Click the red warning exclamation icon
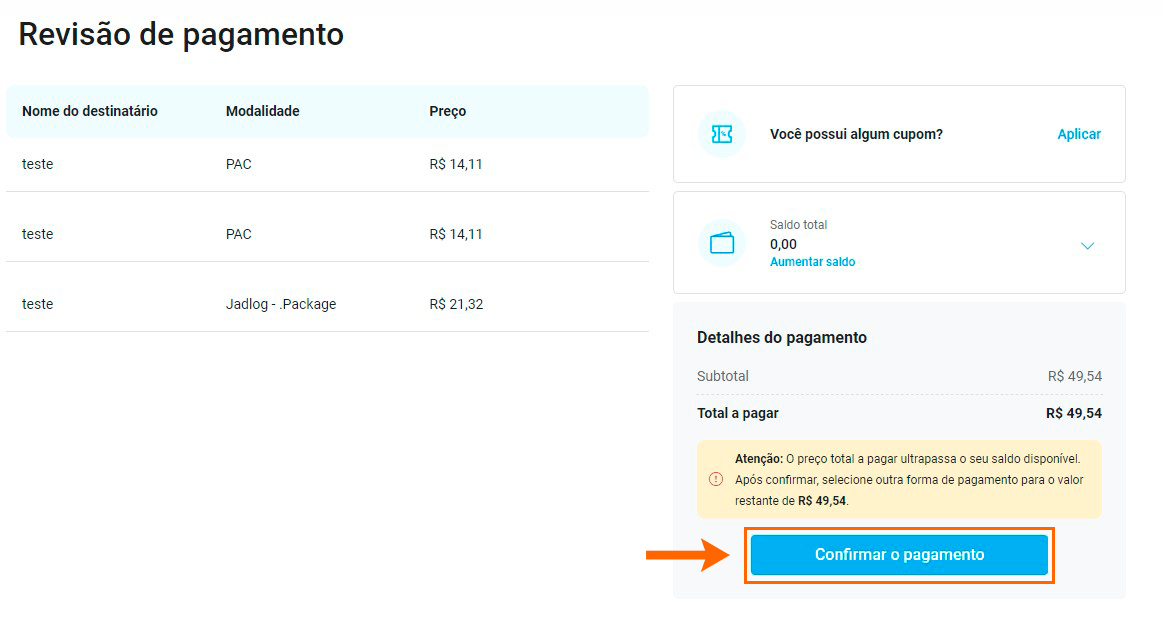This screenshot has width=1163, height=626. coord(716,478)
